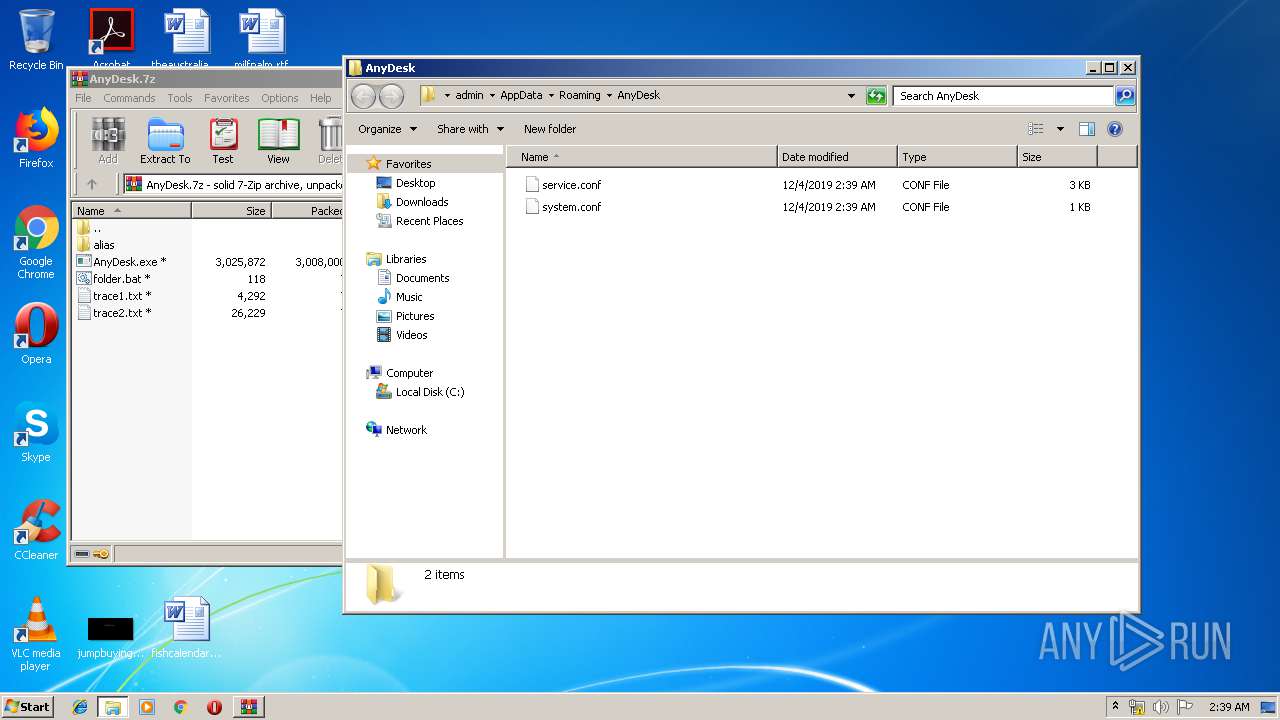1280x720 pixels.
Task: Open Windows Media Player taskbar icon
Action: point(147,707)
